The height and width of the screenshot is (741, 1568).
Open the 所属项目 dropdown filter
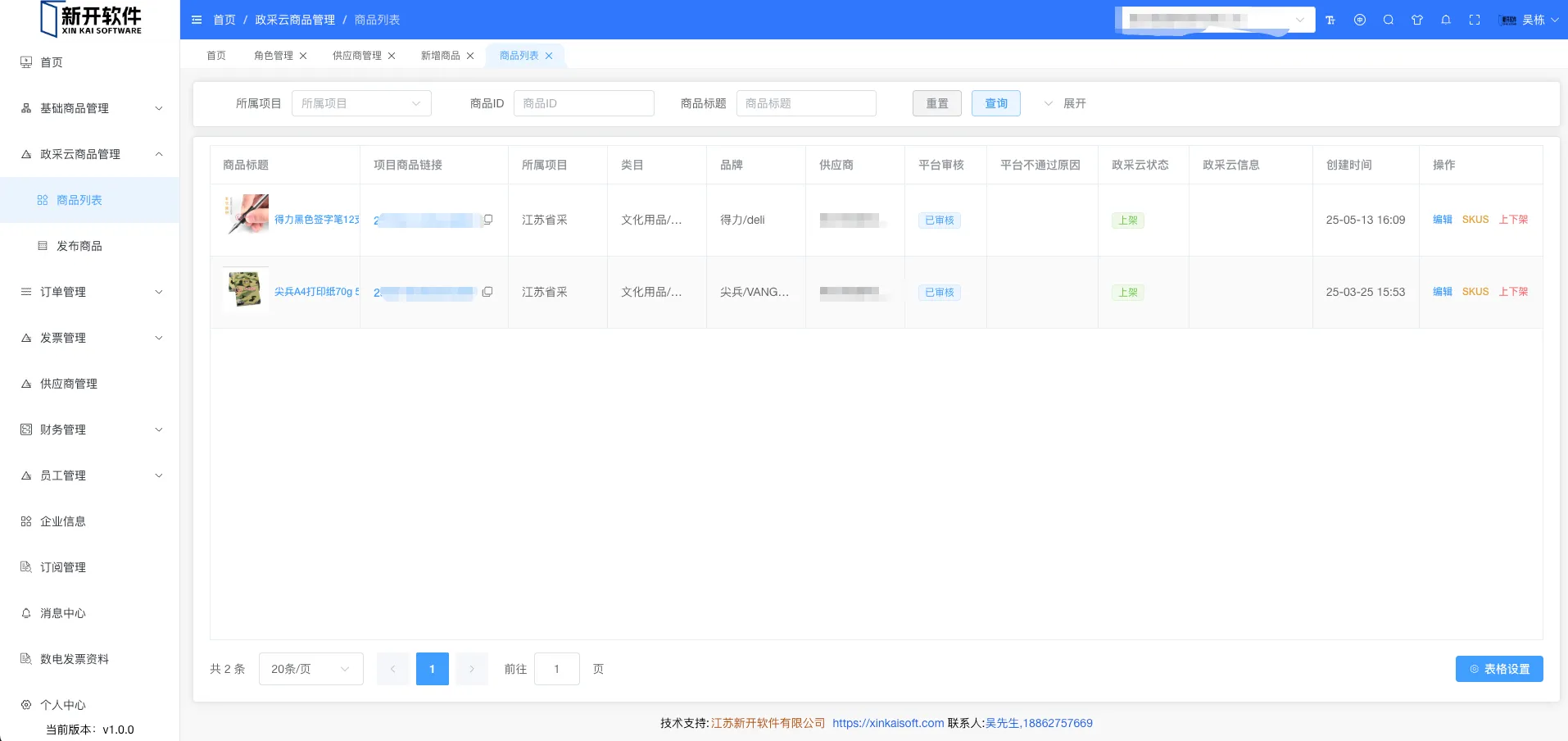pyautogui.click(x=361, y=103)
